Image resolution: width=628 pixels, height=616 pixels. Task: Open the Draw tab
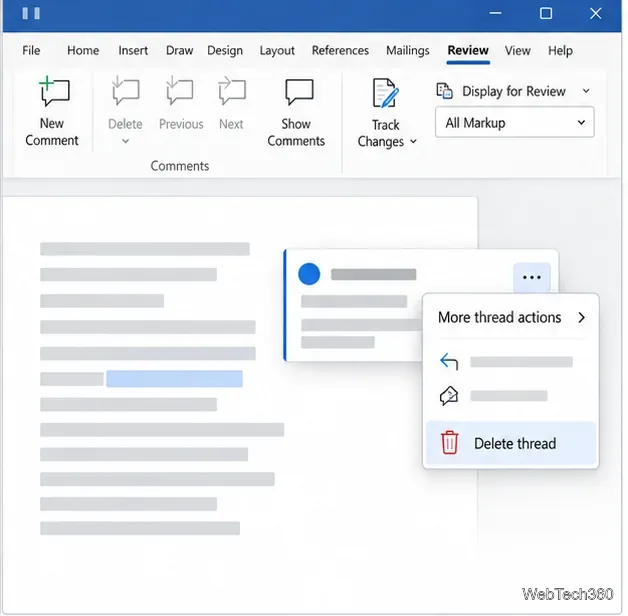(179, 50)
